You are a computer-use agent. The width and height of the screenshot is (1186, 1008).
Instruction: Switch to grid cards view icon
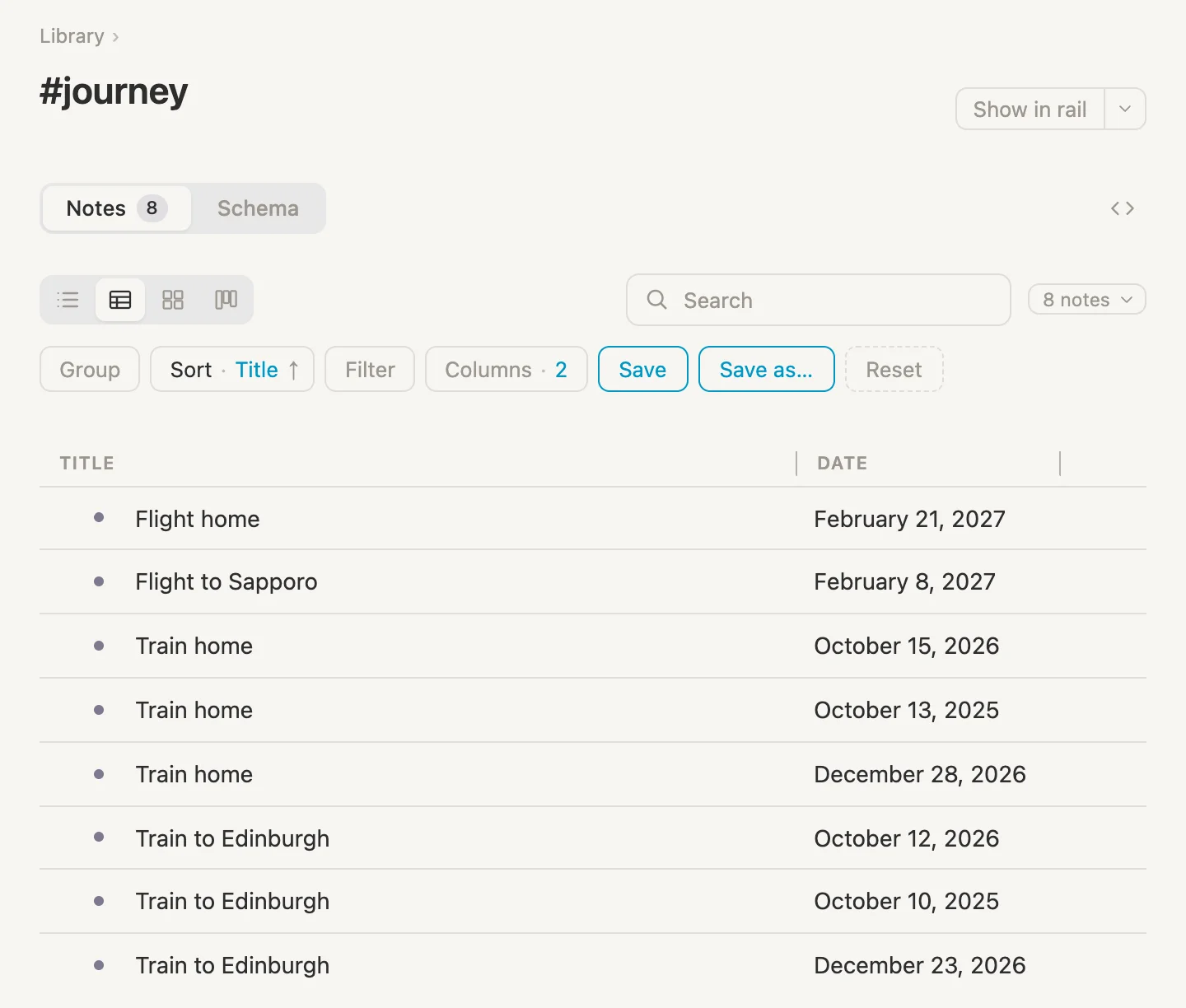pyautogui.click(x=173, y=300)
